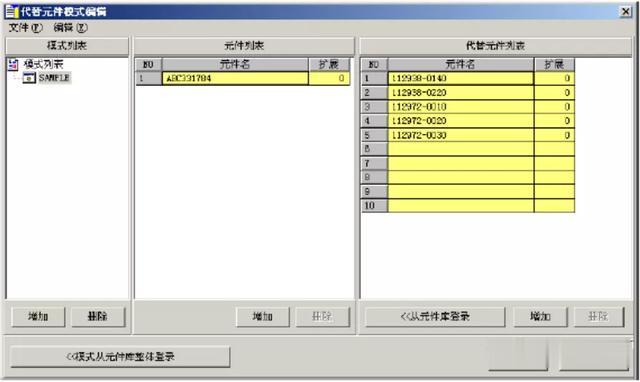Click the 扩展 column header in 代替元件列表
Image resolution: width=640 pixels, height=382 pixels.
tap(554, 64)
